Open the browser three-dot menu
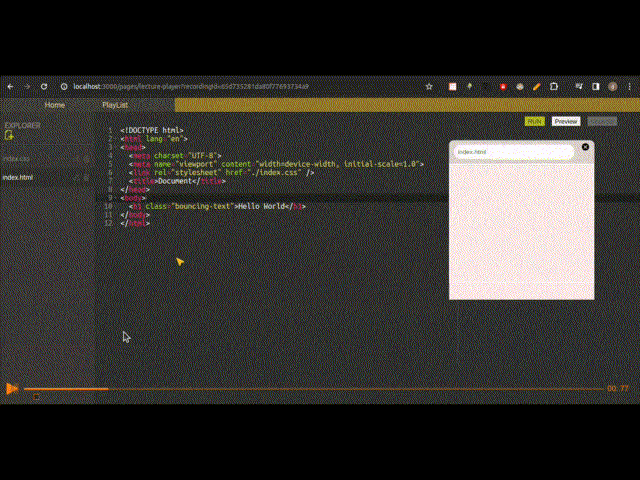The image size is (640, 480). (630, 87)
